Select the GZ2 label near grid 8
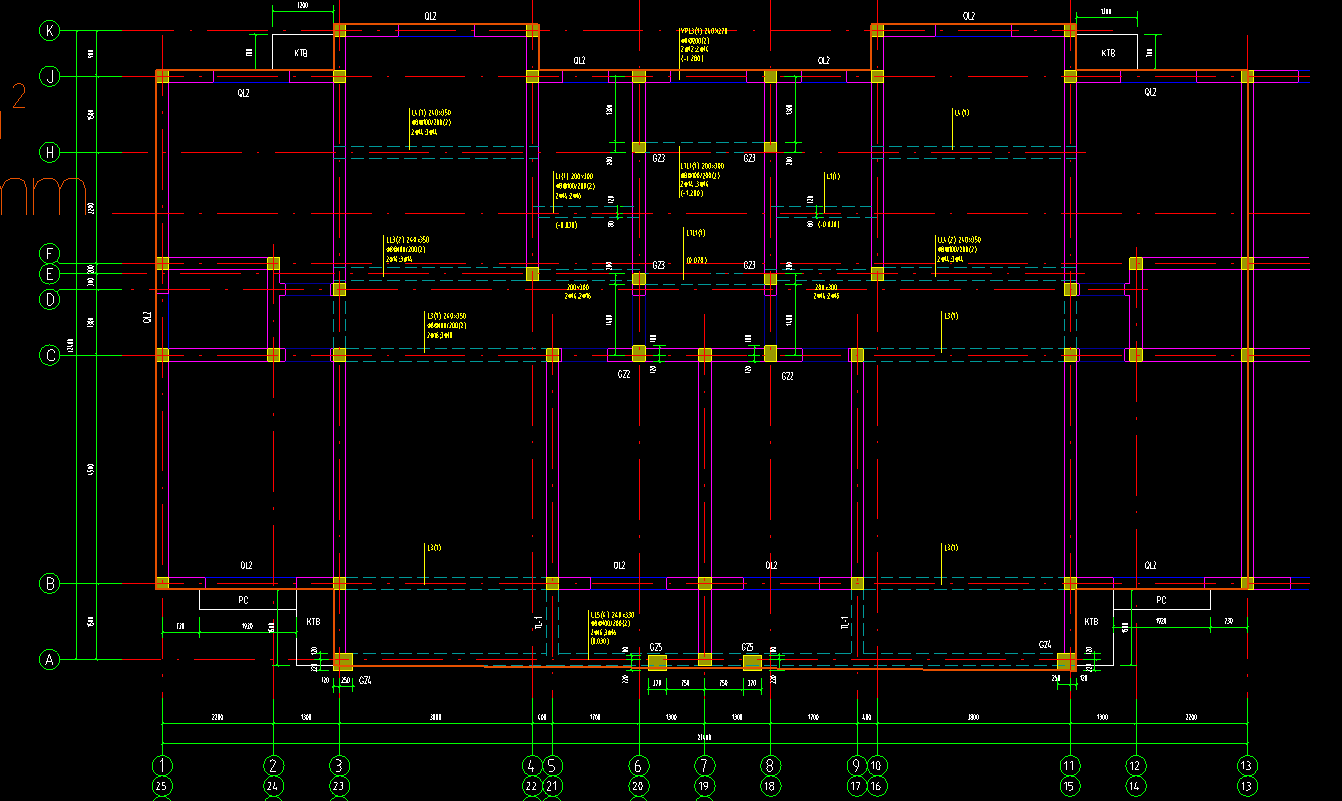 pos(787,376)
